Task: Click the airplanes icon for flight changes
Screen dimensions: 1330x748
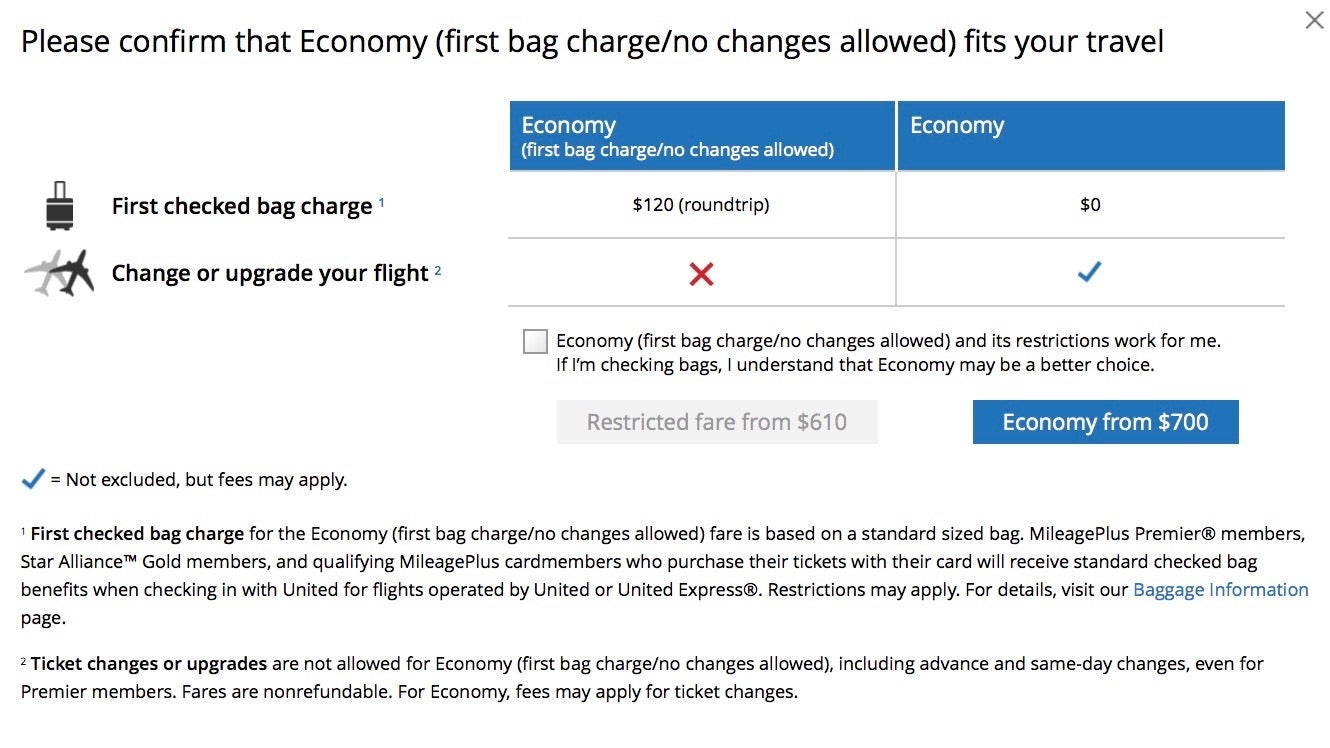Action: pos(60,273)
